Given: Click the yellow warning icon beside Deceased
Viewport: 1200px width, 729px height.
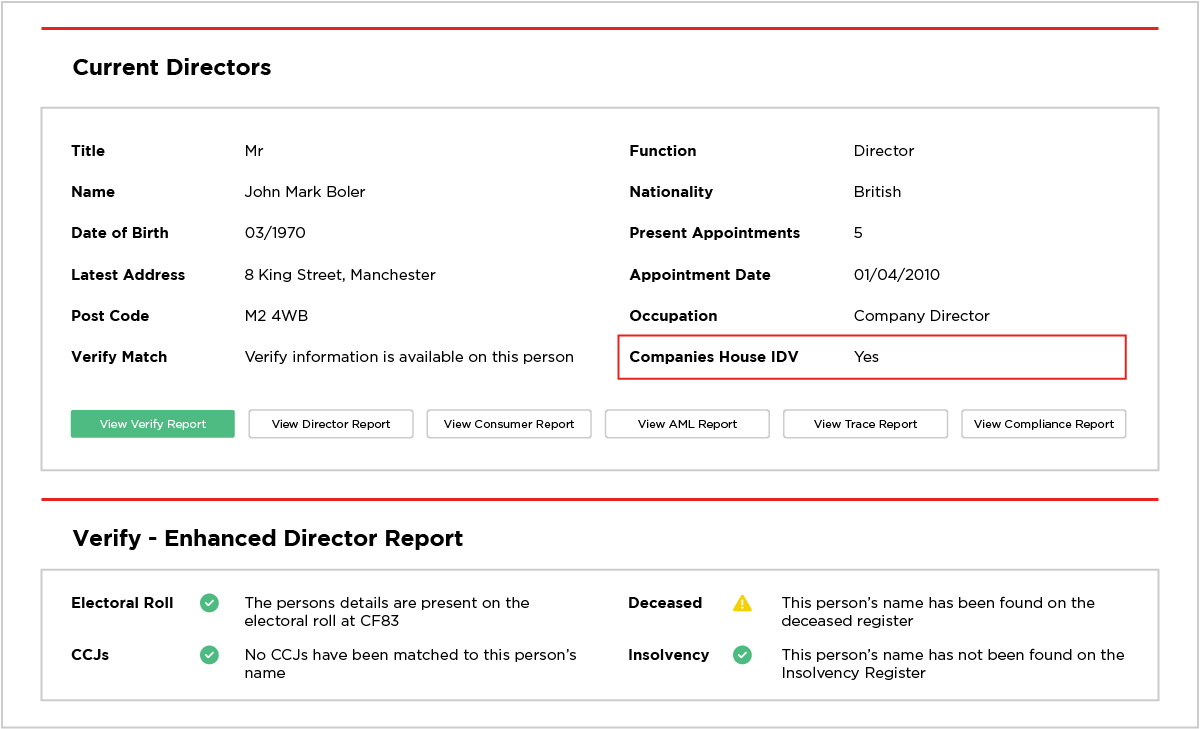Looking at the screenshot, I should pyautogui.click(x=742, y=602).
